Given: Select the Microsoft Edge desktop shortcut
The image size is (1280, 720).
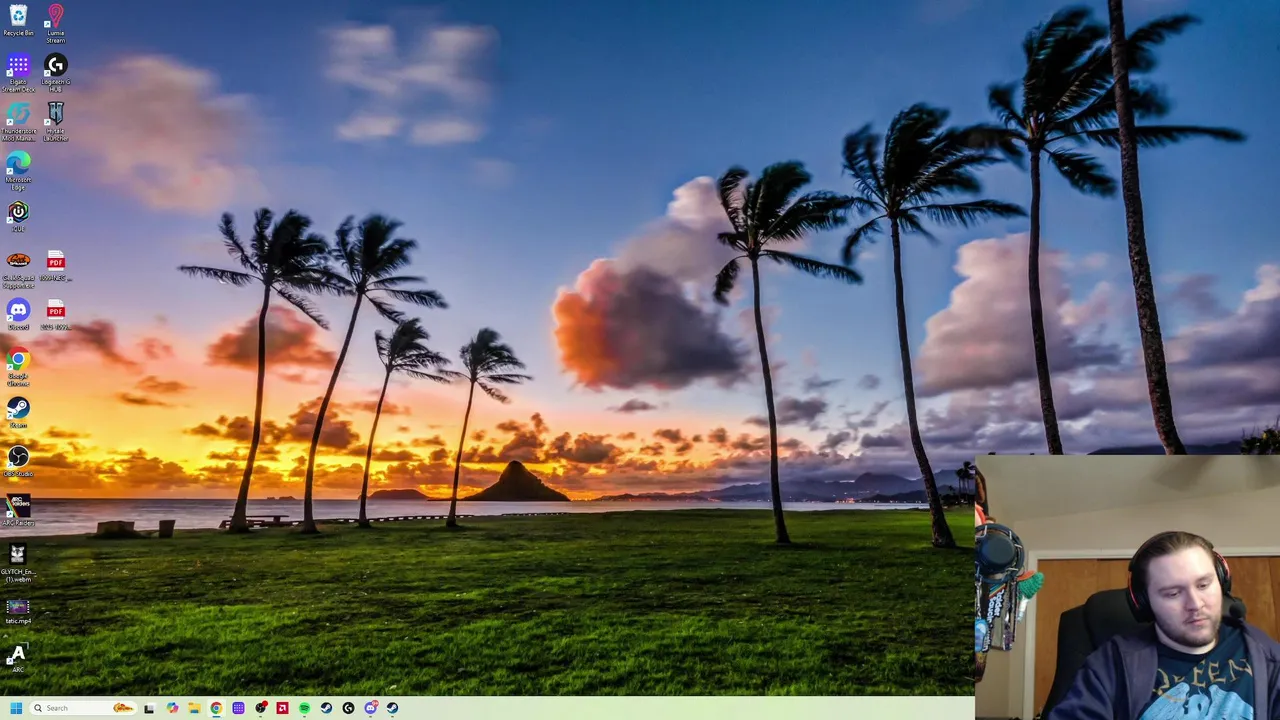Looking at the screenshot, I should pos(18,171).
